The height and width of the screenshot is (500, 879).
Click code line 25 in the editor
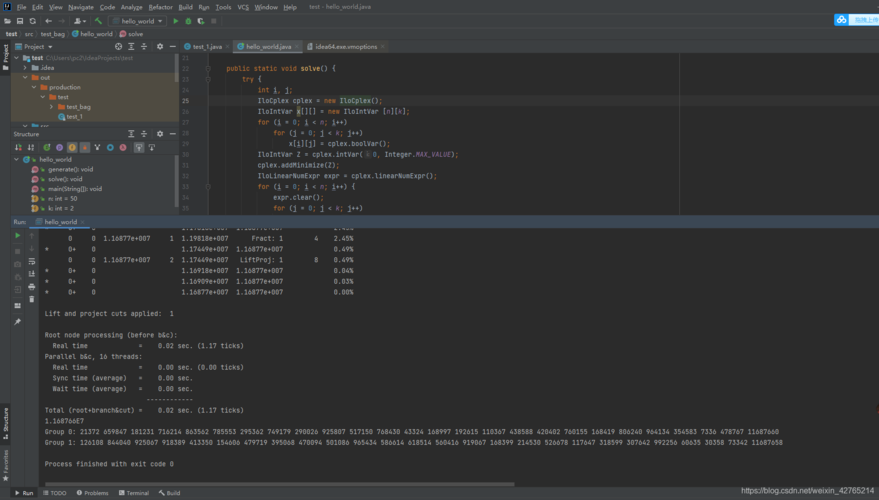(x=320, y=101)
